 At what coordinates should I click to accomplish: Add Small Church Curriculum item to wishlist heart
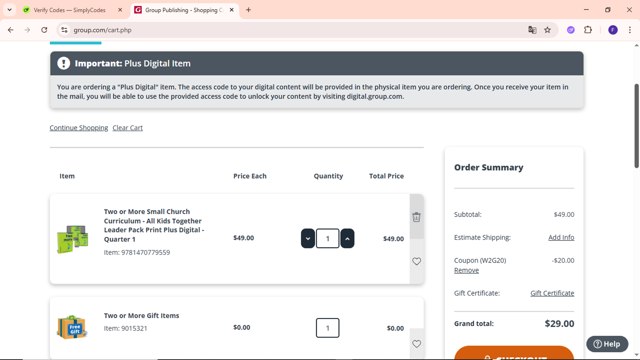(x=416, y=261)
